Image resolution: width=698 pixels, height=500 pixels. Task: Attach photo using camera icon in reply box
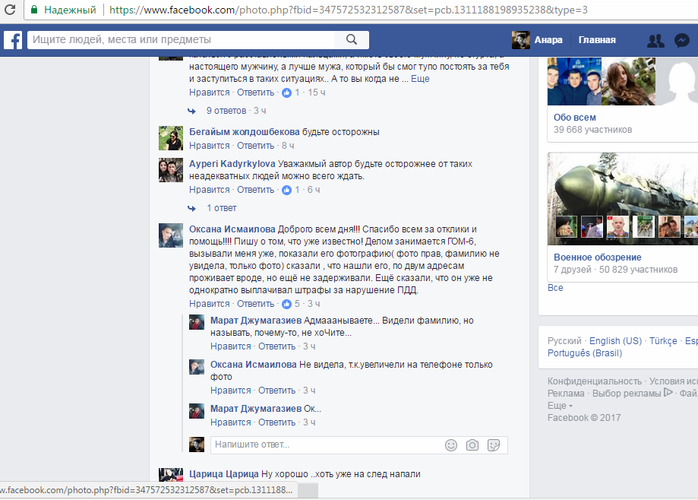(x=472, y=444)
